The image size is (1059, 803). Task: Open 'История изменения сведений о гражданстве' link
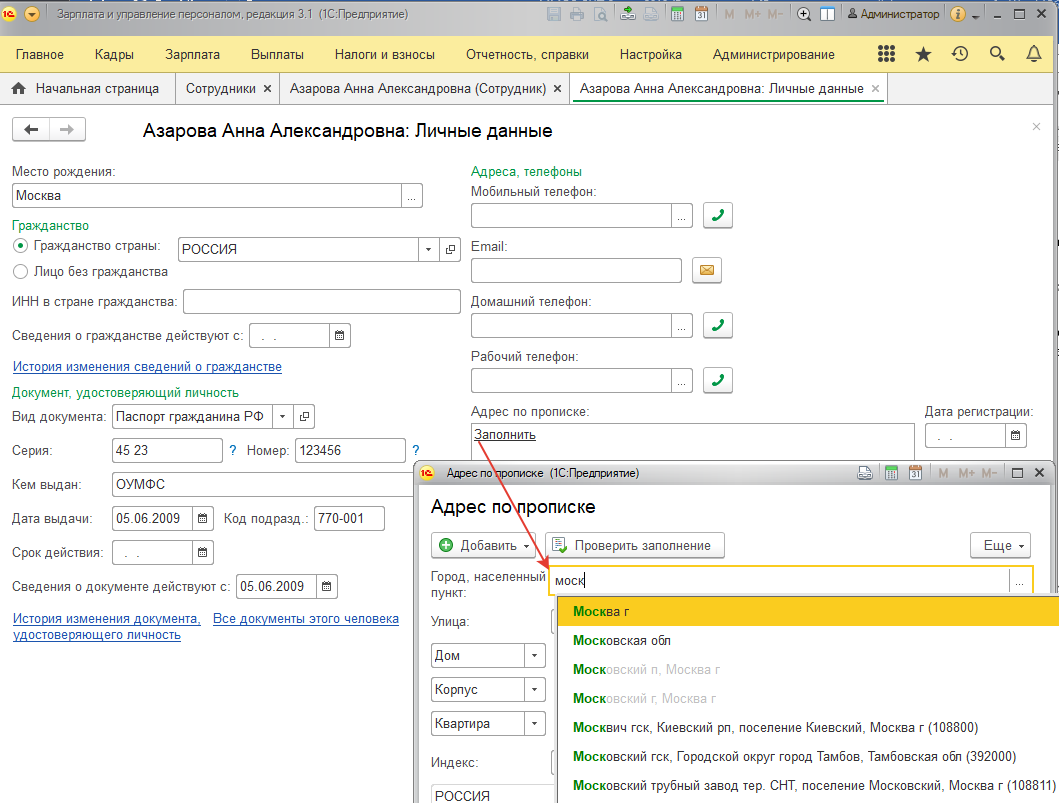[147, 367]
